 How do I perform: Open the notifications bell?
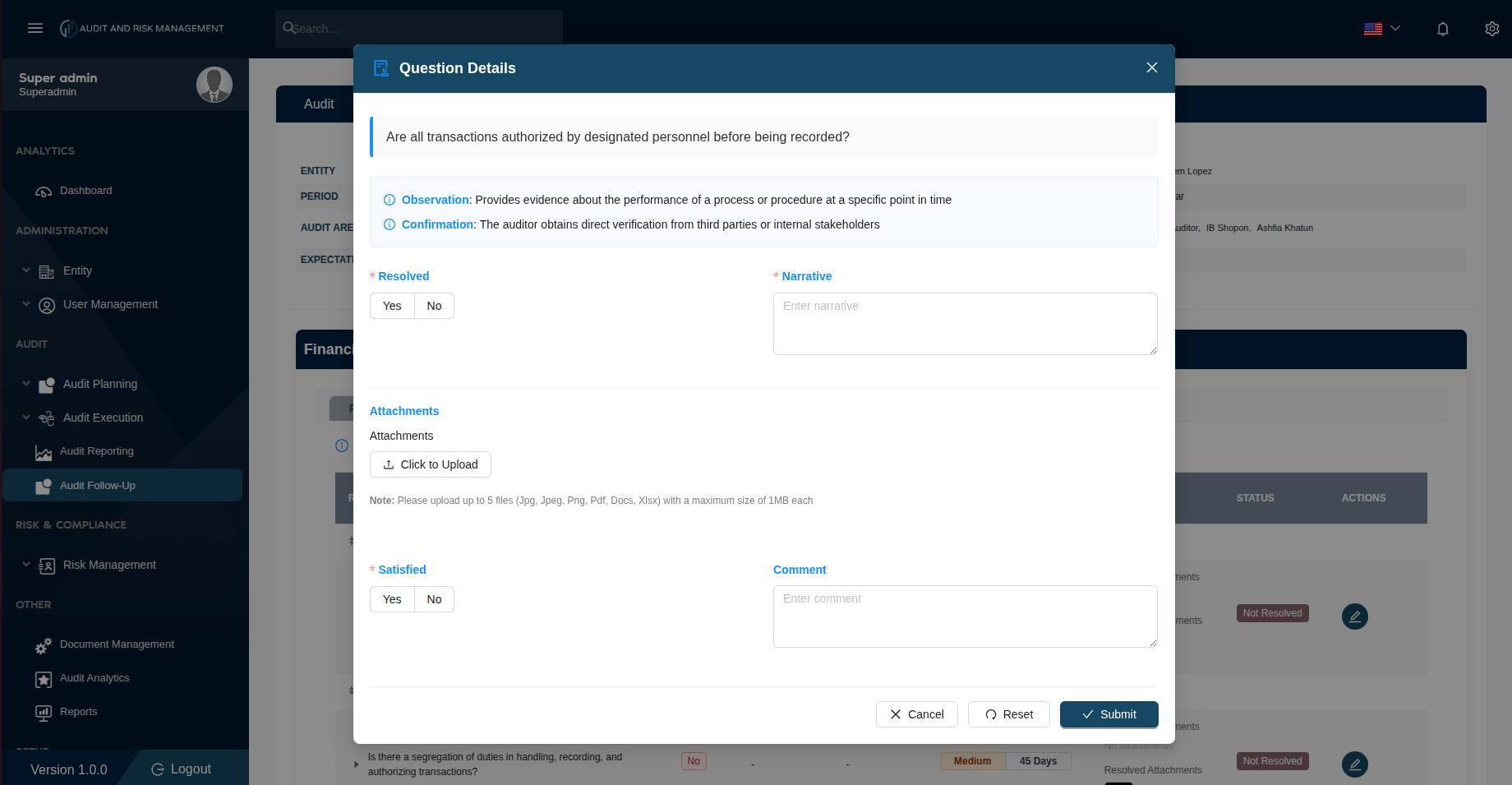pyautogui.click(x=1442, y=29)
